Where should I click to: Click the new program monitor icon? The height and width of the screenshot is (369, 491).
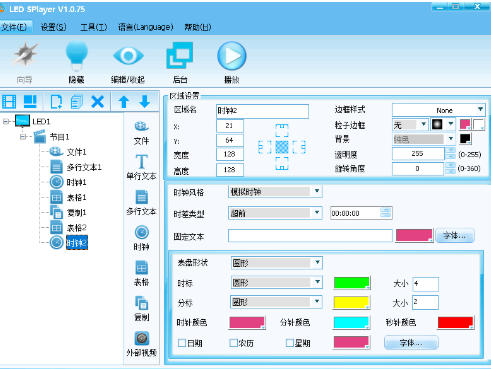(x=30, y=102)
